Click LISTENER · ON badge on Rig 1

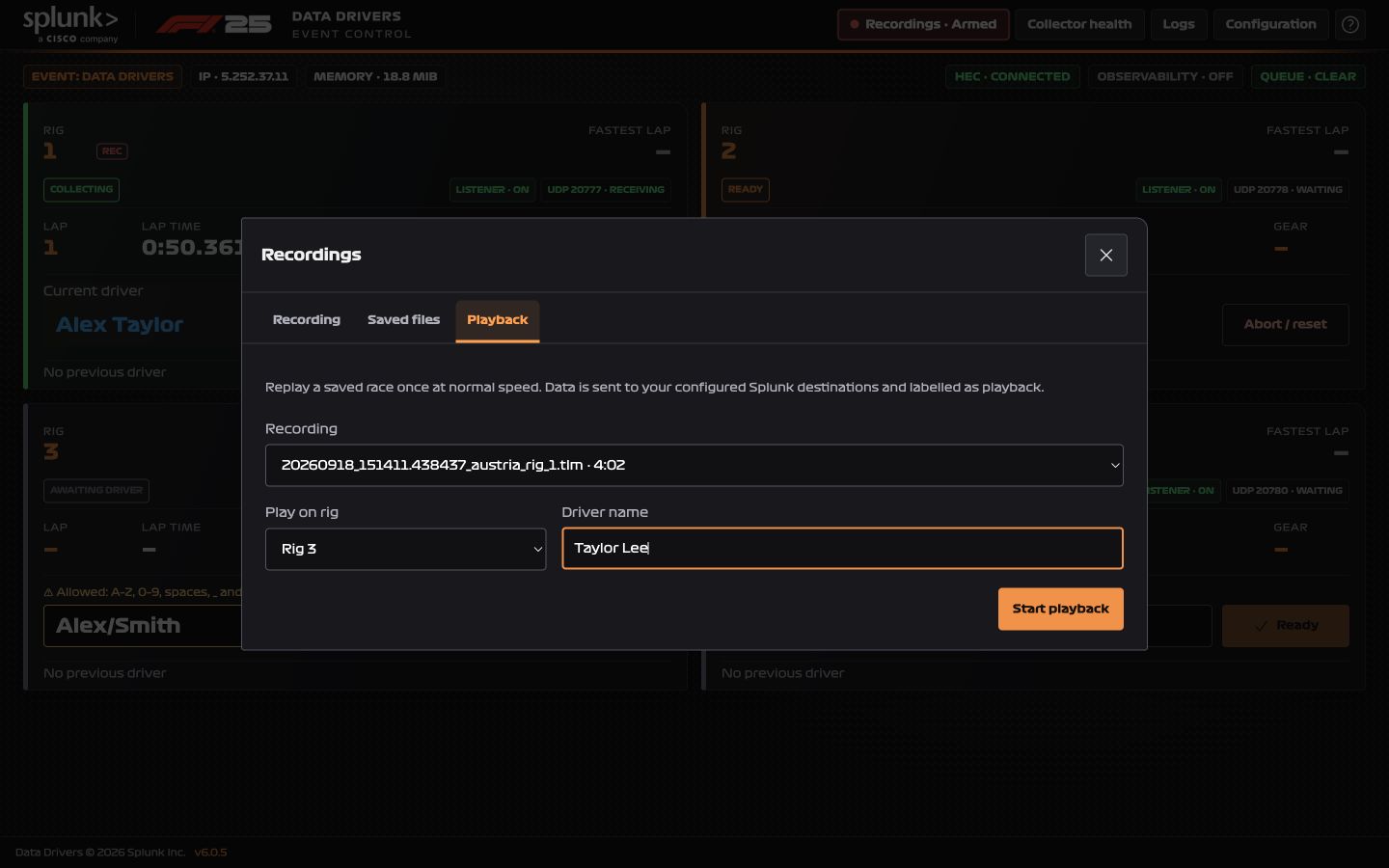tap(492, 190)
